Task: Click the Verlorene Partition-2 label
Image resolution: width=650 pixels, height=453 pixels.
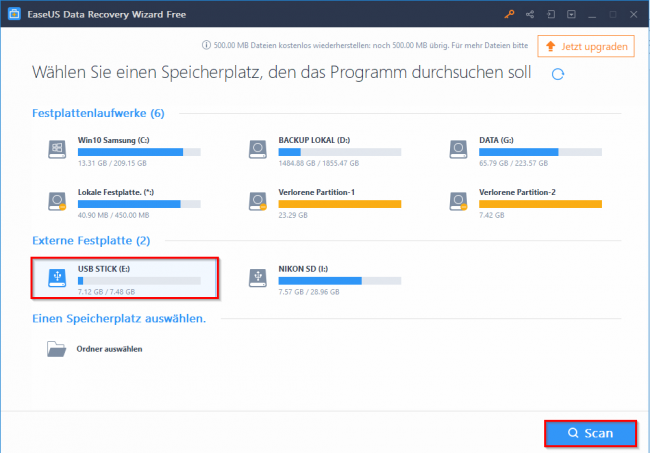Action: (x=517, y=192)
